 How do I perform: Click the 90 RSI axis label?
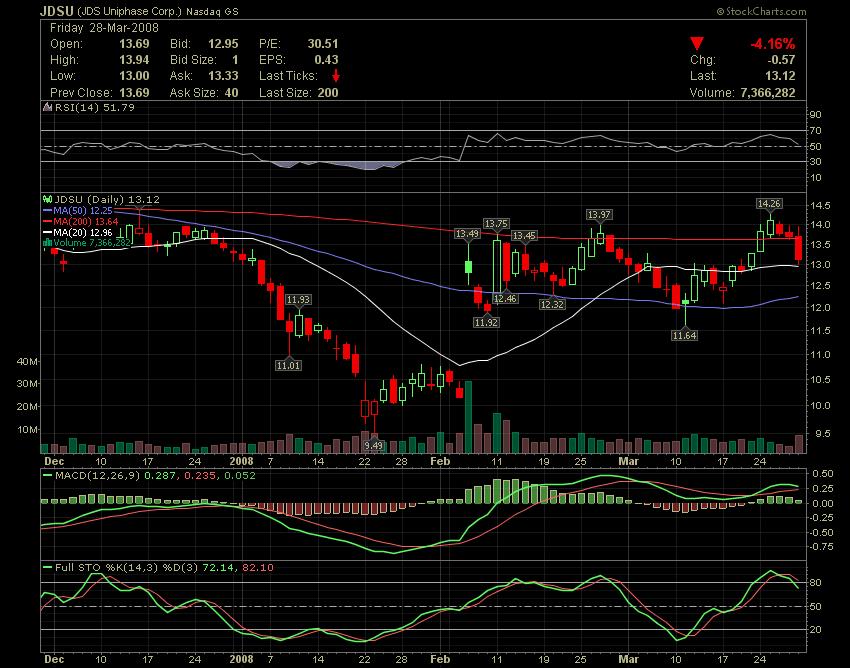point(816,114)
